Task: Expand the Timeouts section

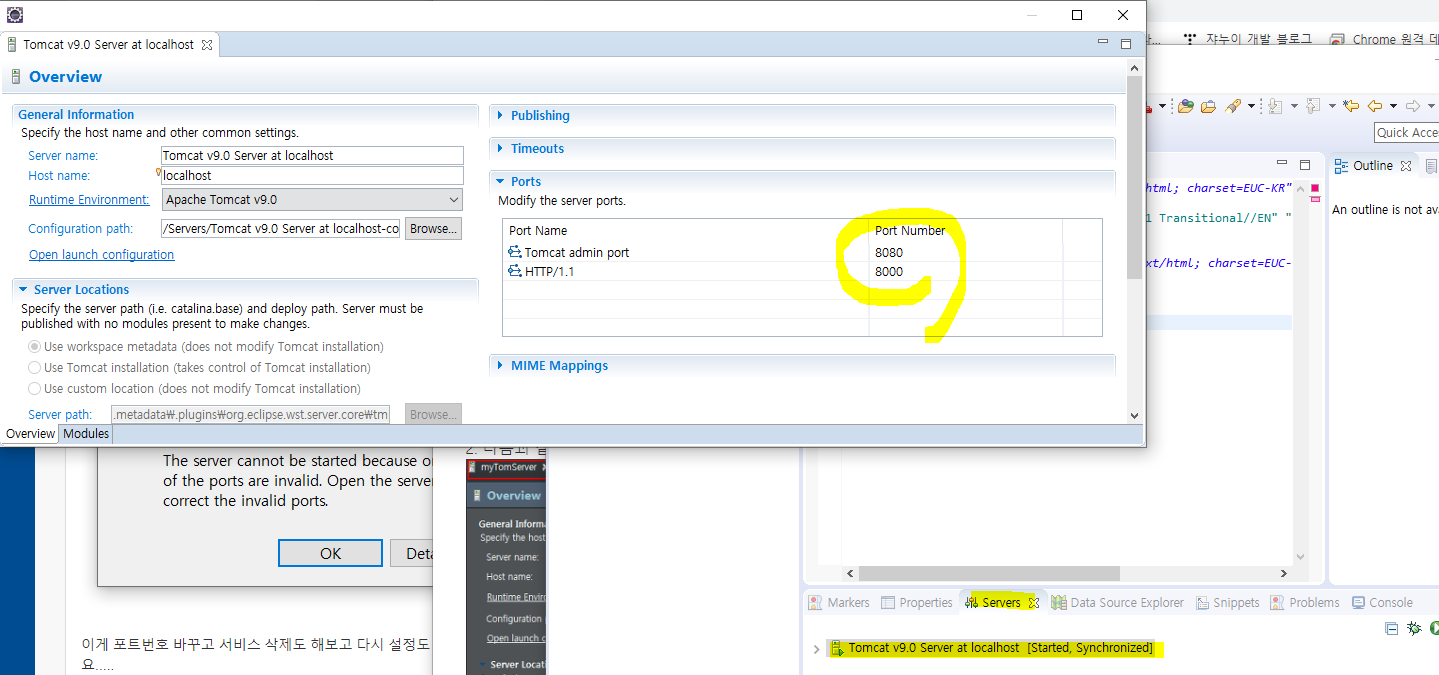Action: (501, 149)
